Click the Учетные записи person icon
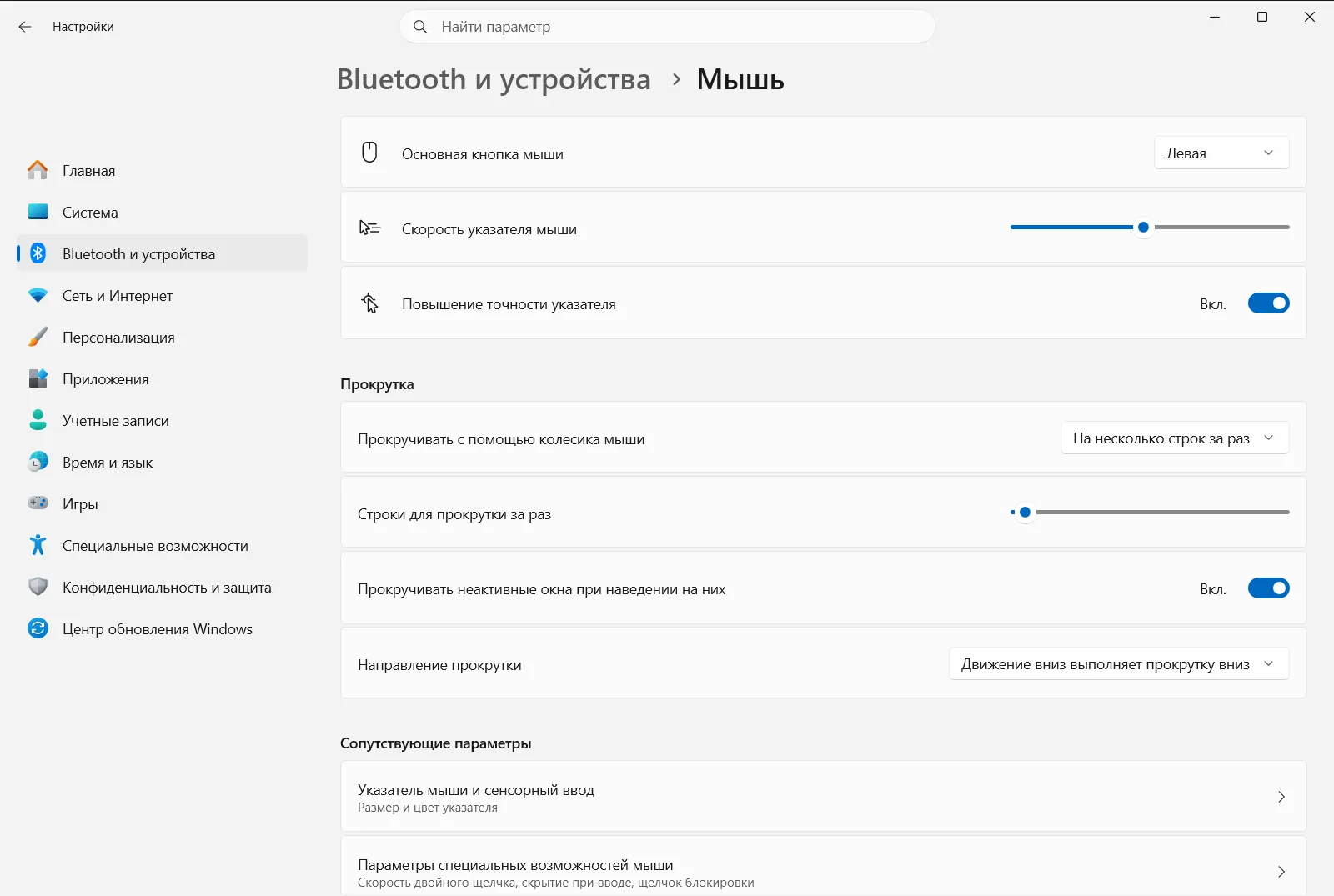 coord(38,420)
